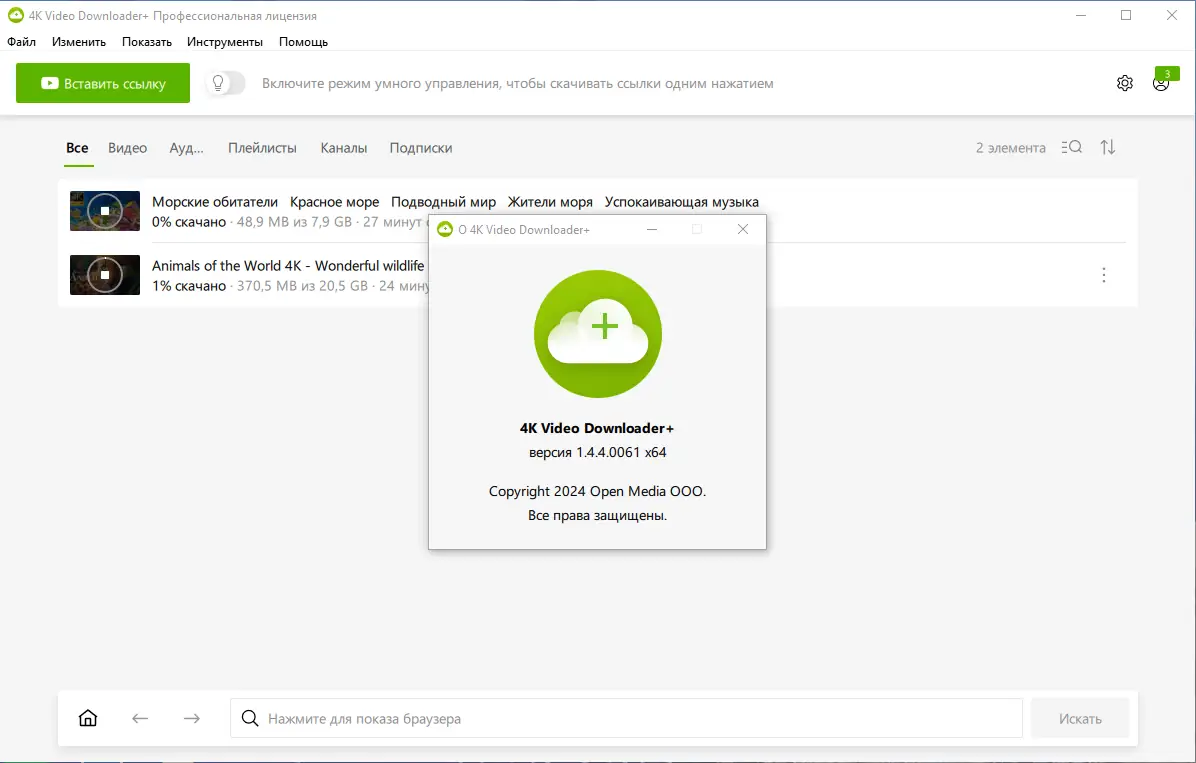Click the large cloud logo in About dialog
Viewport: 1196px width, 763px height.
(598, 333)
